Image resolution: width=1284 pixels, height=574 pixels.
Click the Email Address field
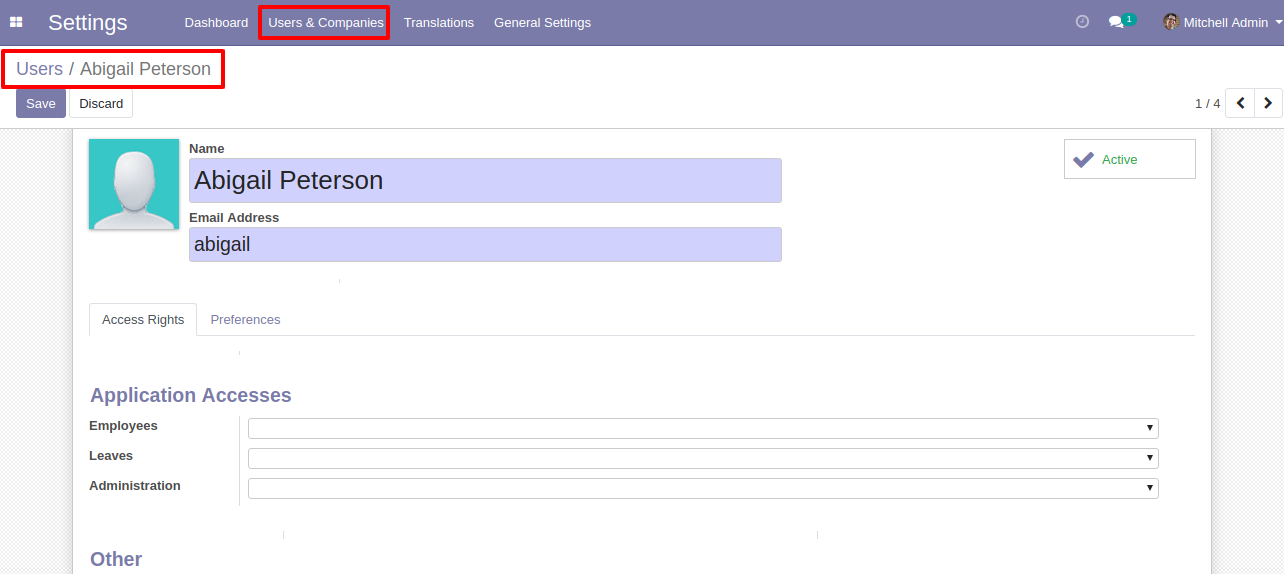click(485, 244)
